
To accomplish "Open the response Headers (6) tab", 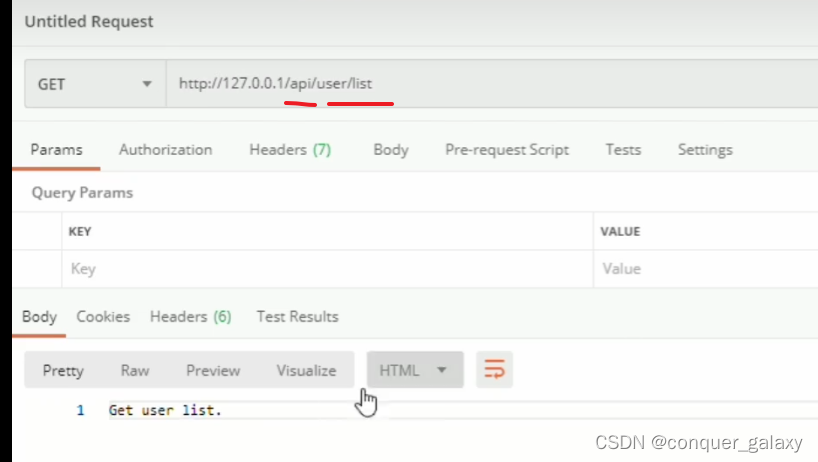I will click(190, 317).
